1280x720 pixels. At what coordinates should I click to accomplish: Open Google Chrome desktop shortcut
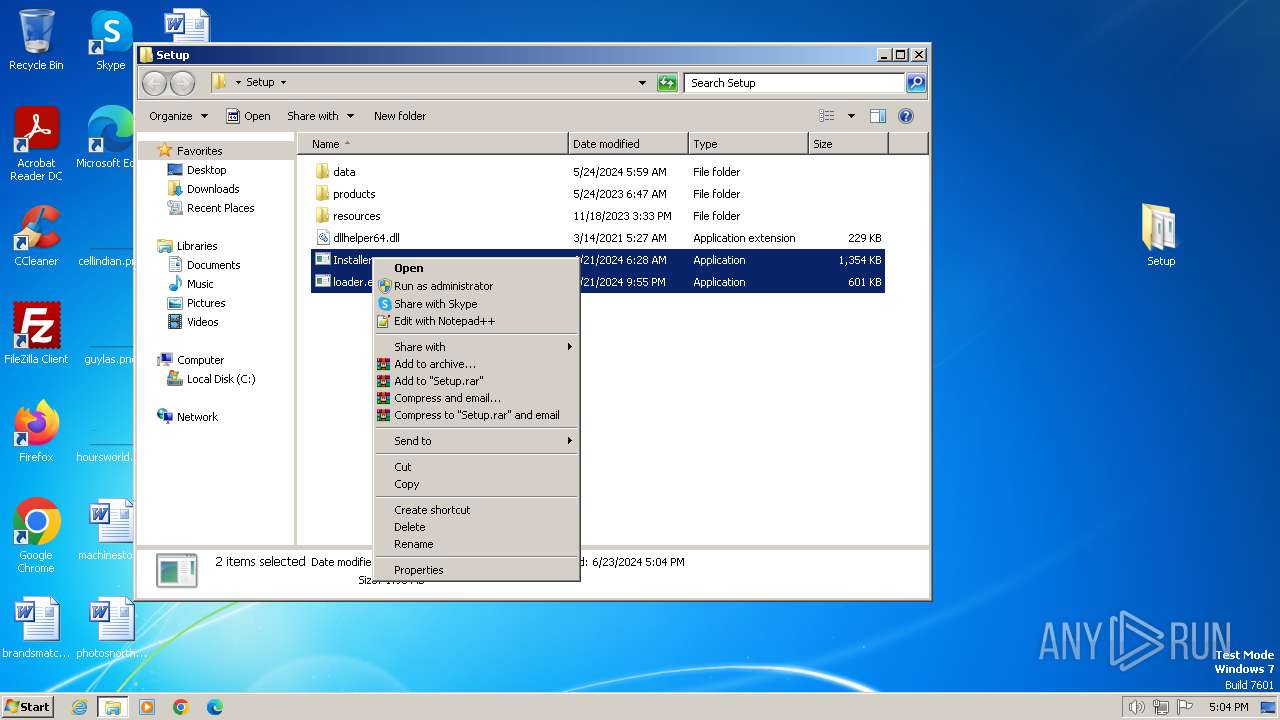(36, 536)
